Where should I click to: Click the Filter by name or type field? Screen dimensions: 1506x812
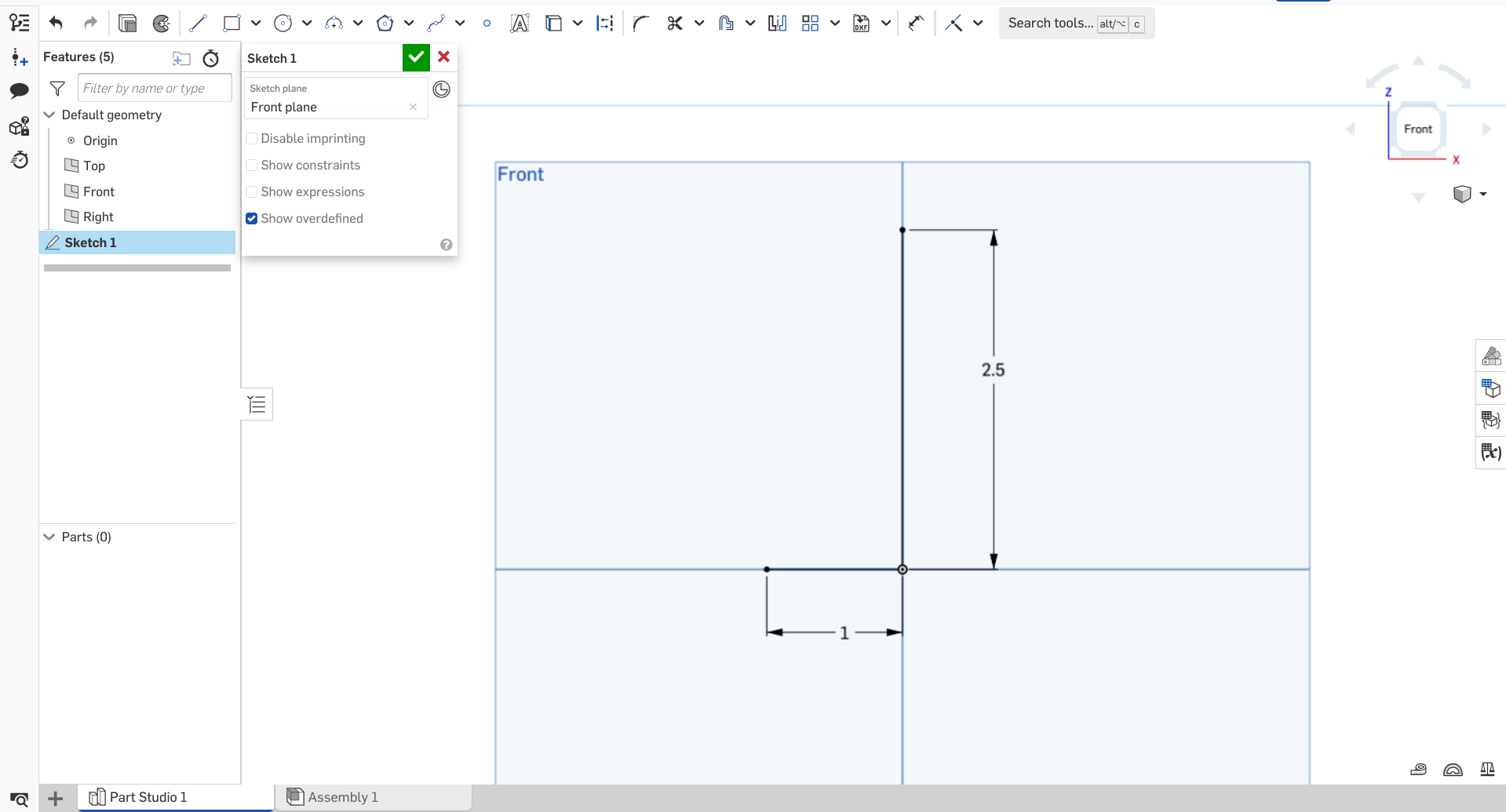click(155, 88)
